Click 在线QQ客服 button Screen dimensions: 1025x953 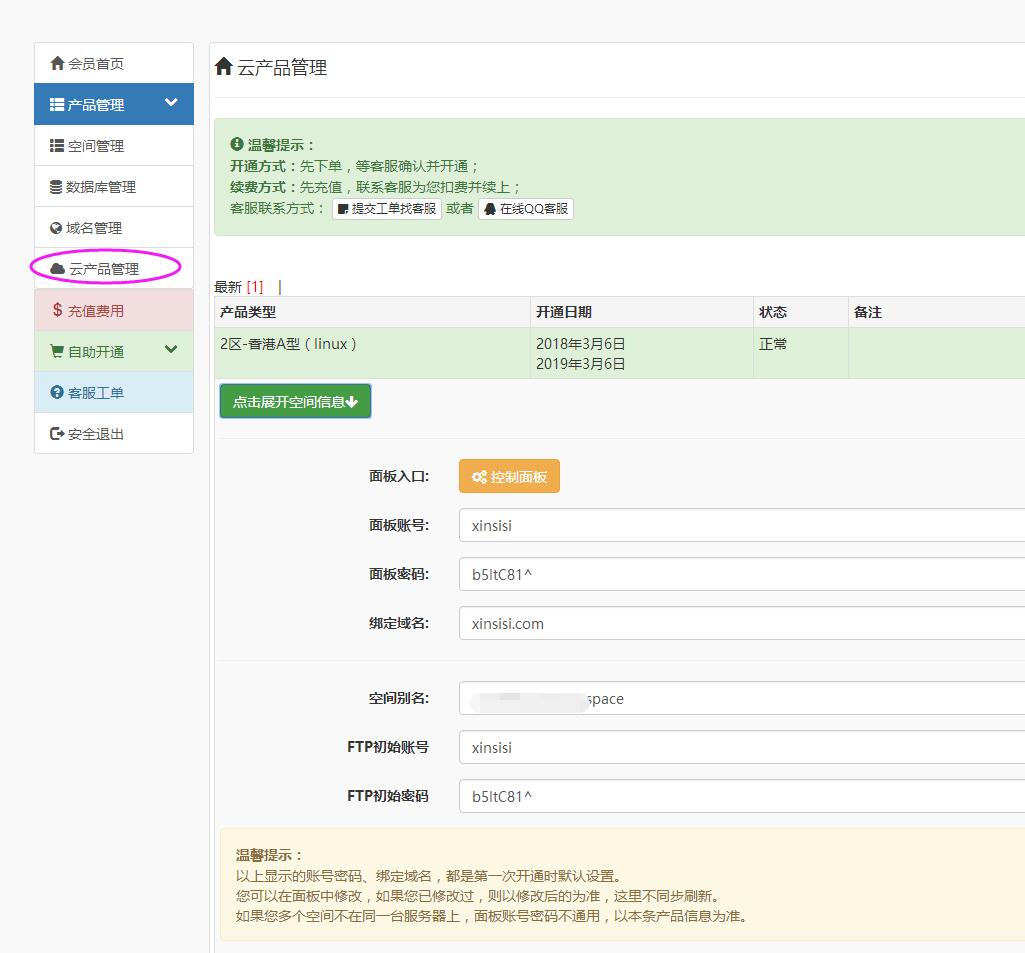[x=526, y=209]
